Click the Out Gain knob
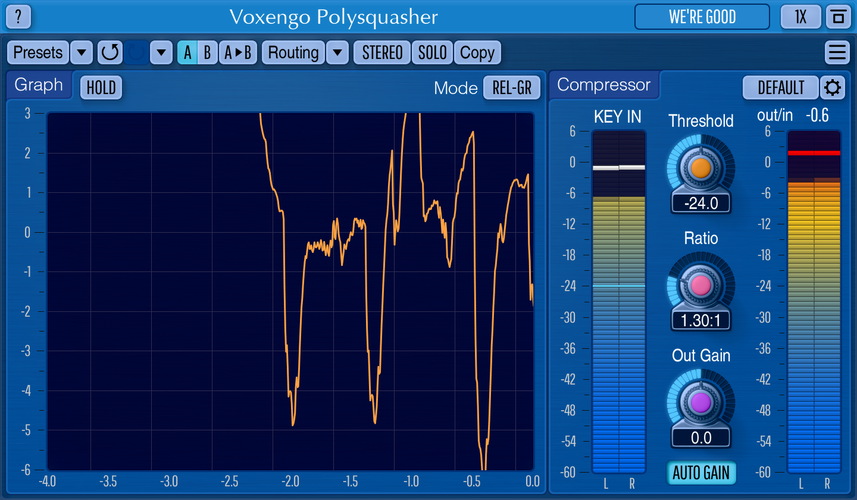The image size is (857, 500). coord(701,402)
